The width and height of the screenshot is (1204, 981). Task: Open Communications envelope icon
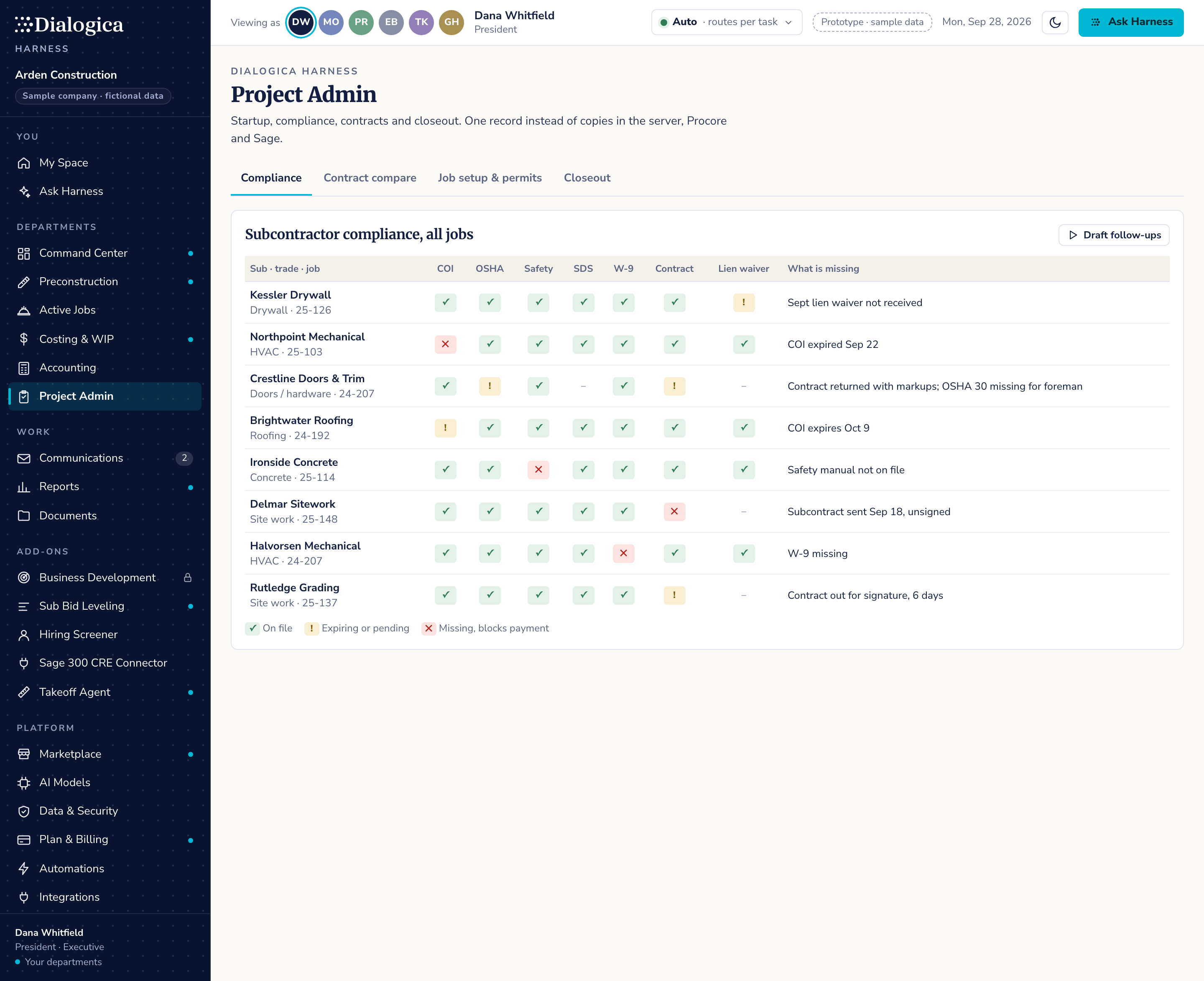pos(24,458)
